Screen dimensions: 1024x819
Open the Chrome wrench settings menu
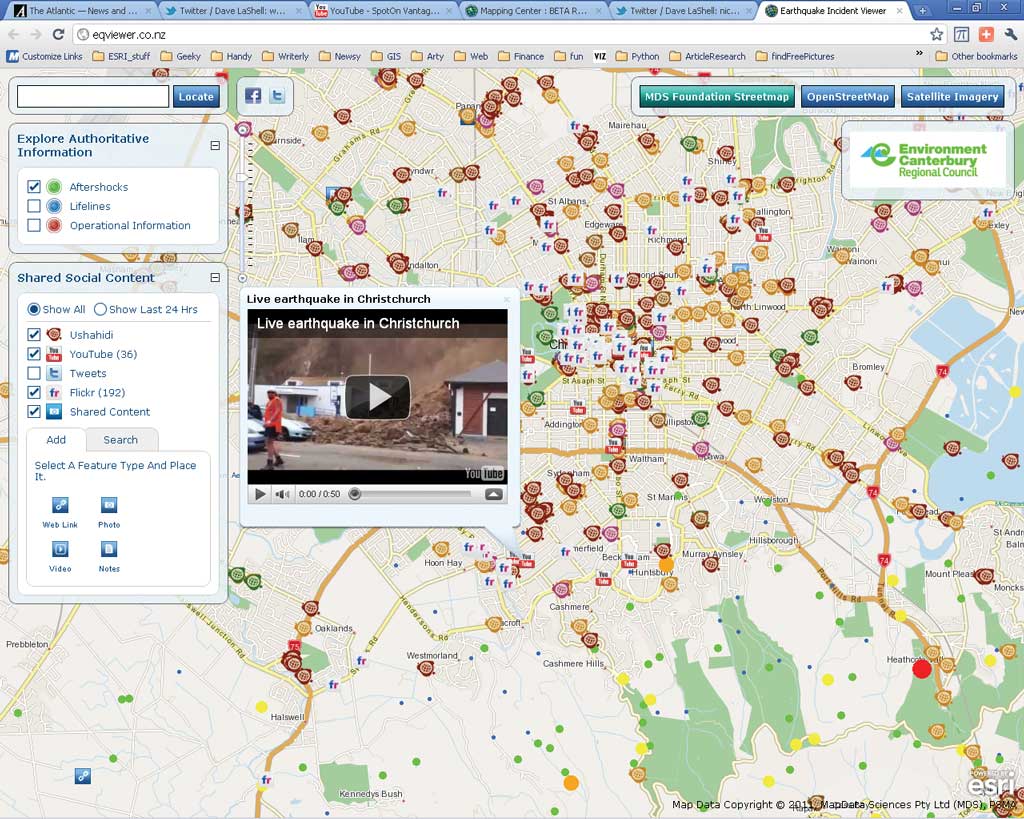pyautogui.click(x=1010, y=34)
